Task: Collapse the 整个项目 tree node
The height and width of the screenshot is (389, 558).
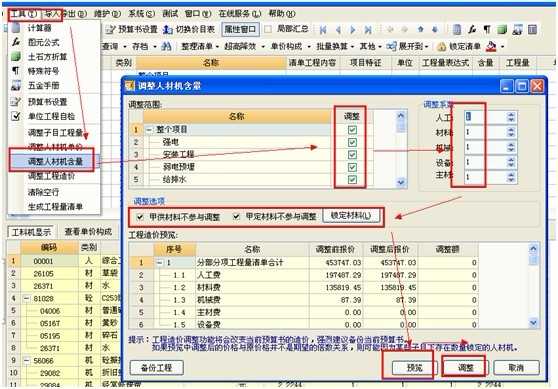Action: coord(149,130)
